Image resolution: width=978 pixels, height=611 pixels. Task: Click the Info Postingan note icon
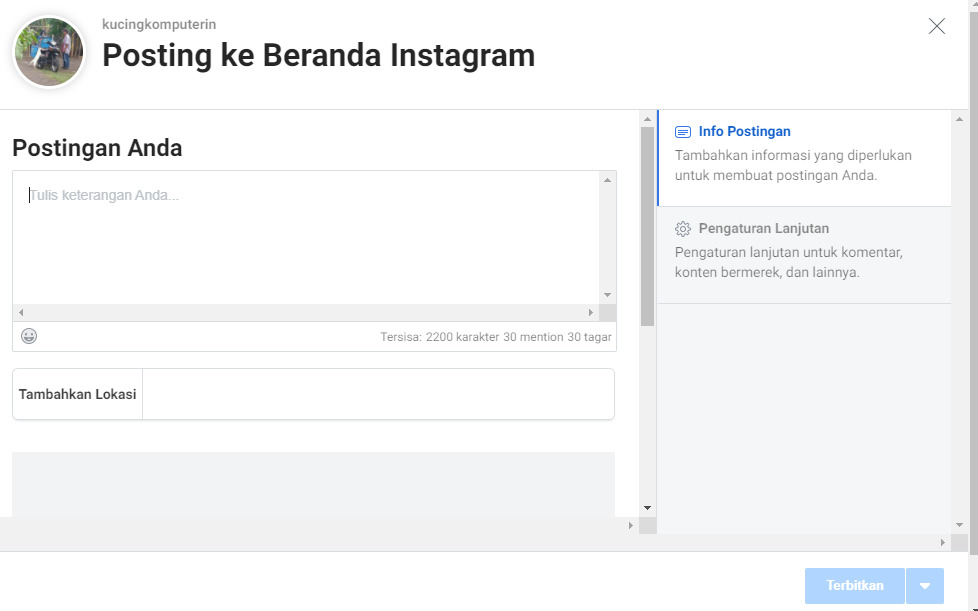click(x=683, y=131)
